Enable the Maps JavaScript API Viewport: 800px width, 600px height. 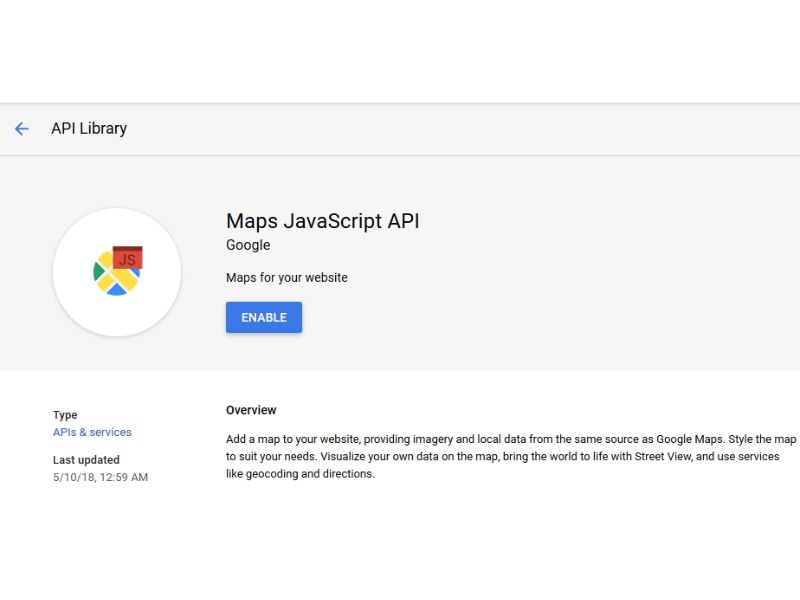[263, 317]
